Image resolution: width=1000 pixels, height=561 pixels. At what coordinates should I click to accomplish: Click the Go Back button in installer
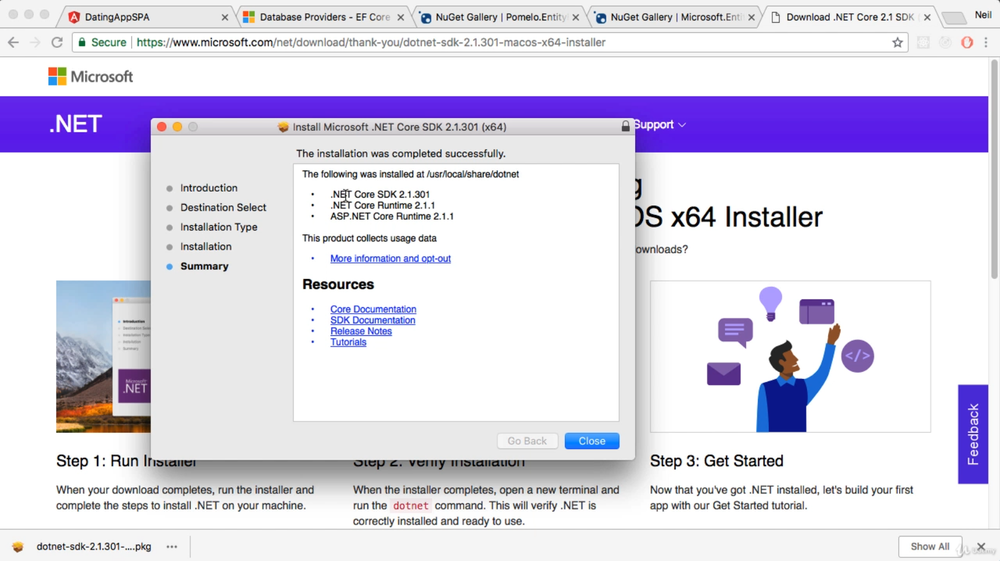coord(527,441)
